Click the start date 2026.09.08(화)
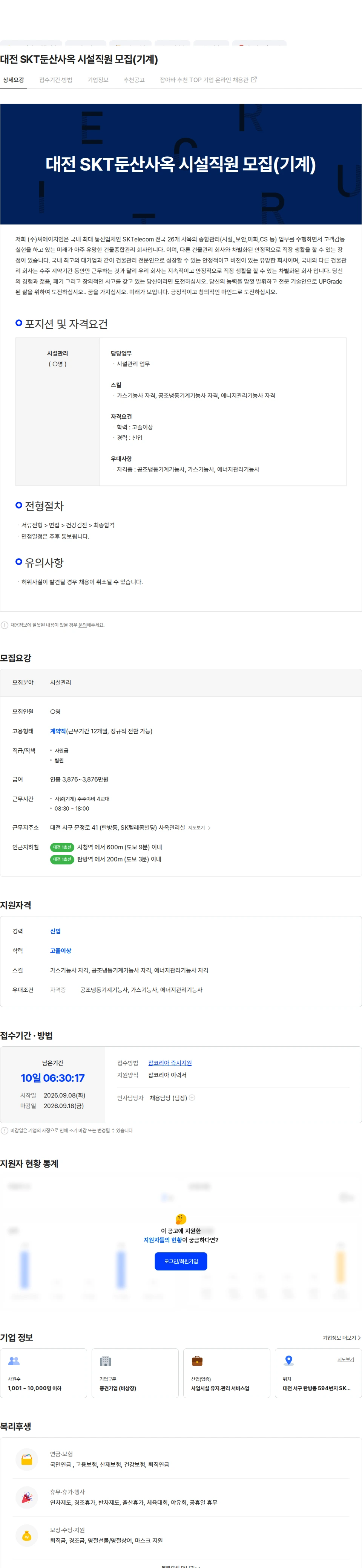 64,1095
